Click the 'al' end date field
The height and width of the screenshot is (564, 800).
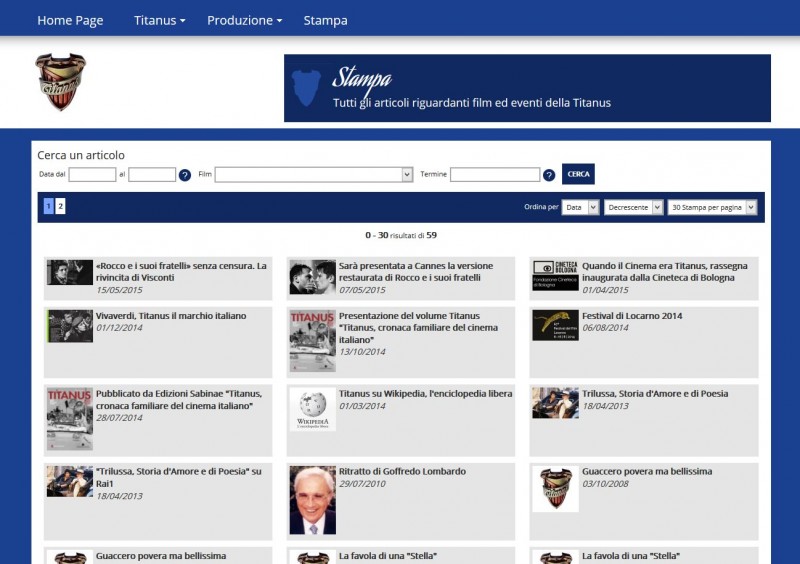click(x=152, y=175)
